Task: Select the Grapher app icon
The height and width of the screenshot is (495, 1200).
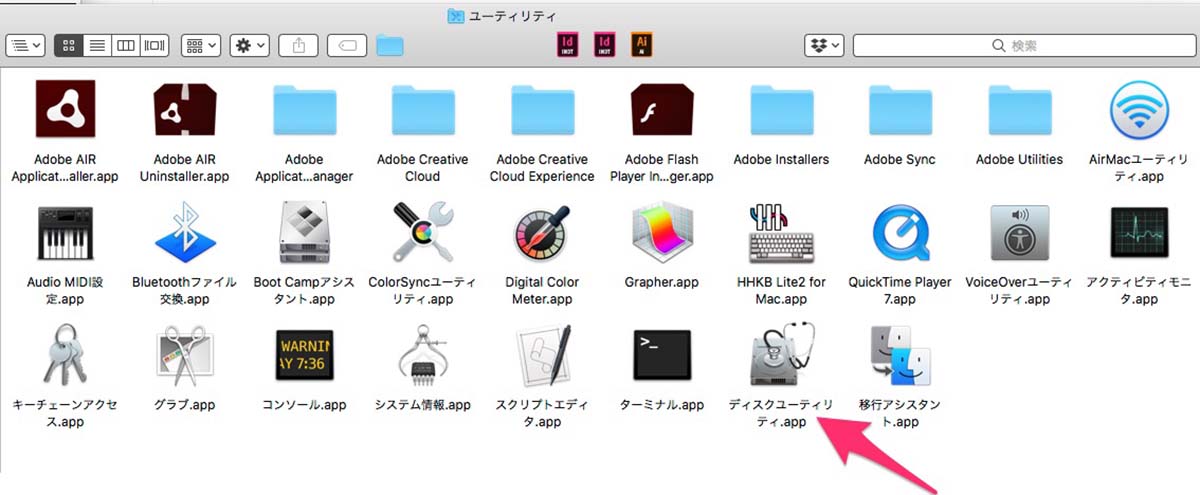Action: click(x=661, y=234)
